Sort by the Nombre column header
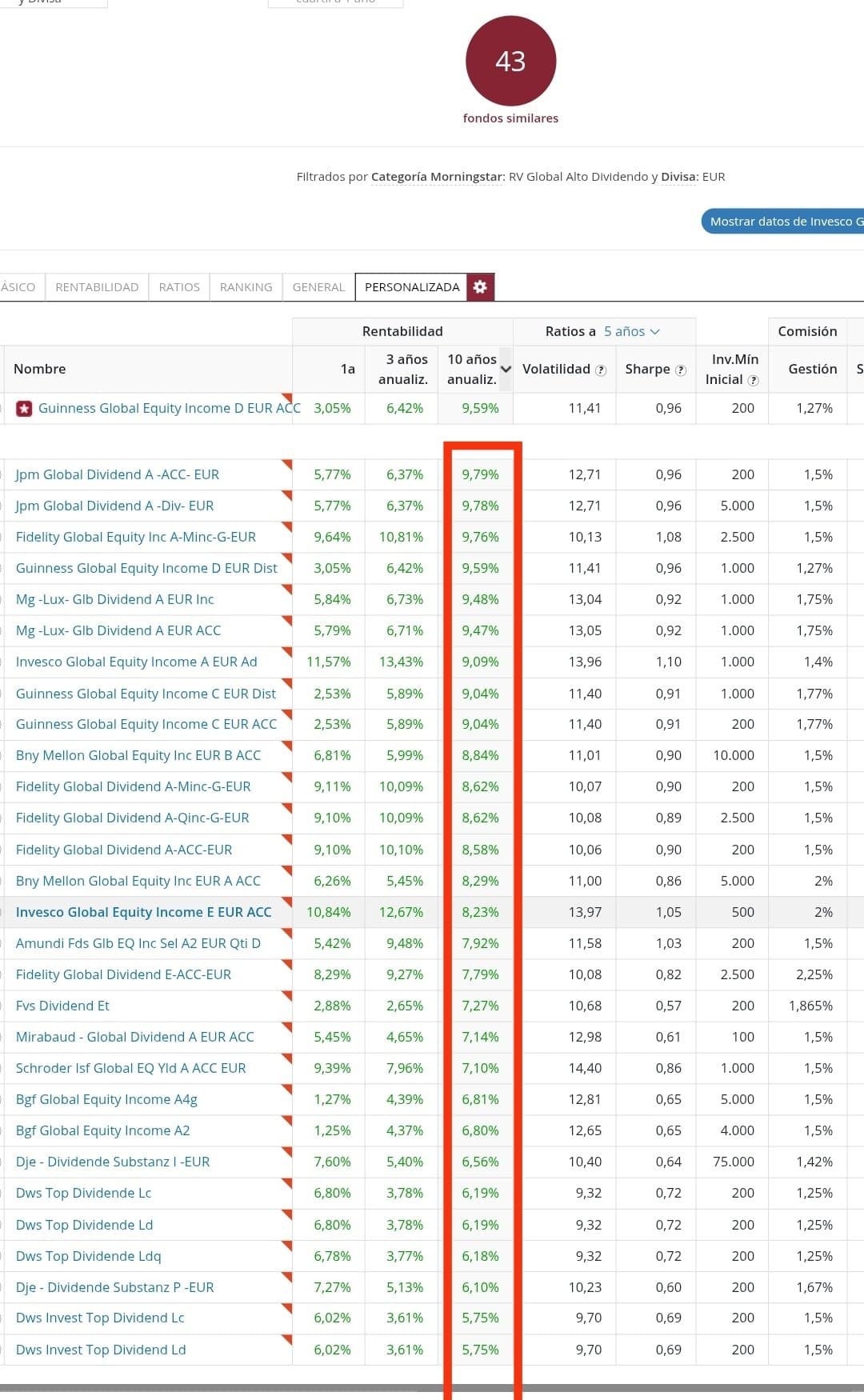 click(40, 369)
